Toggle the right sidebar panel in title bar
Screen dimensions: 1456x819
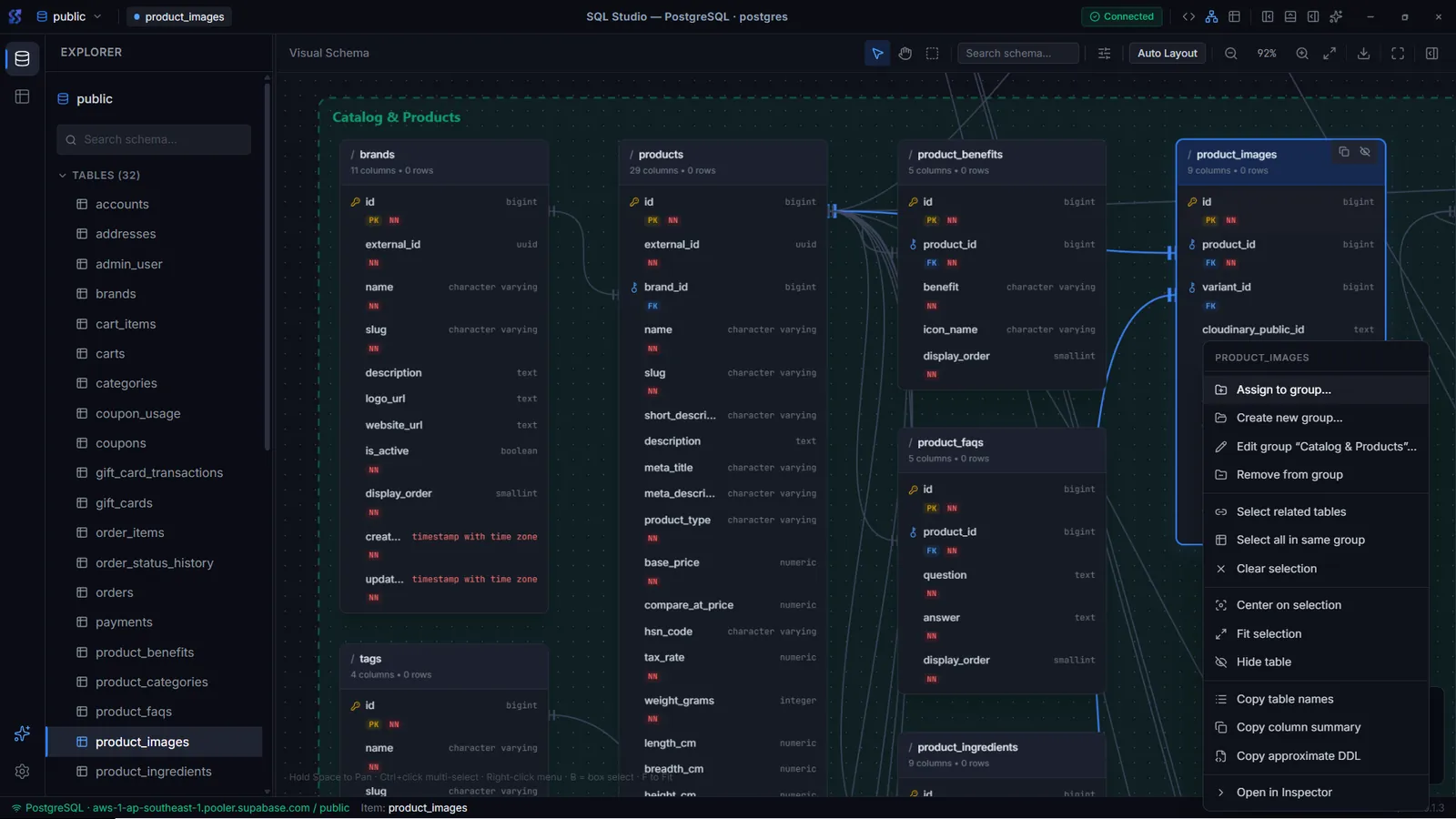[1313, 16]
